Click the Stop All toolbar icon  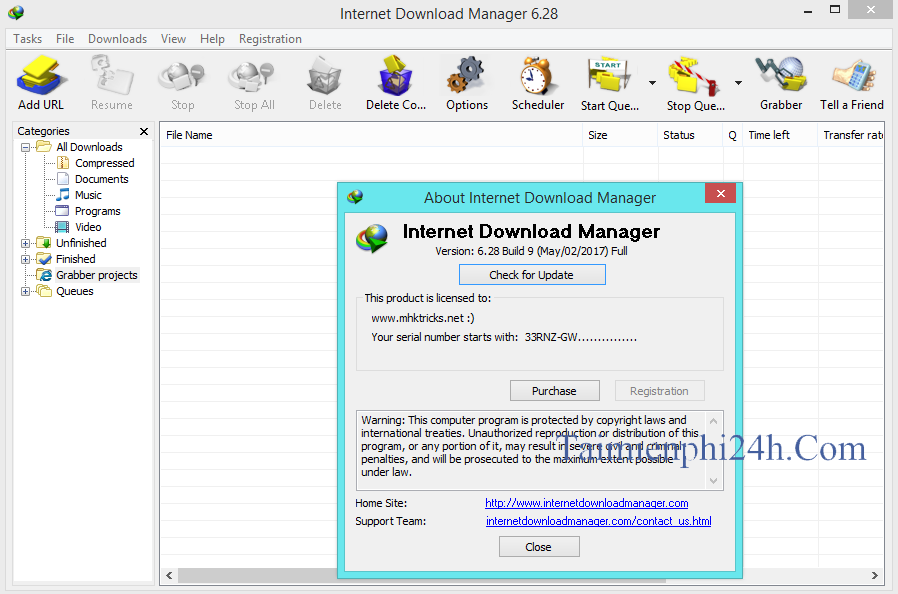[x=253, y=76]
